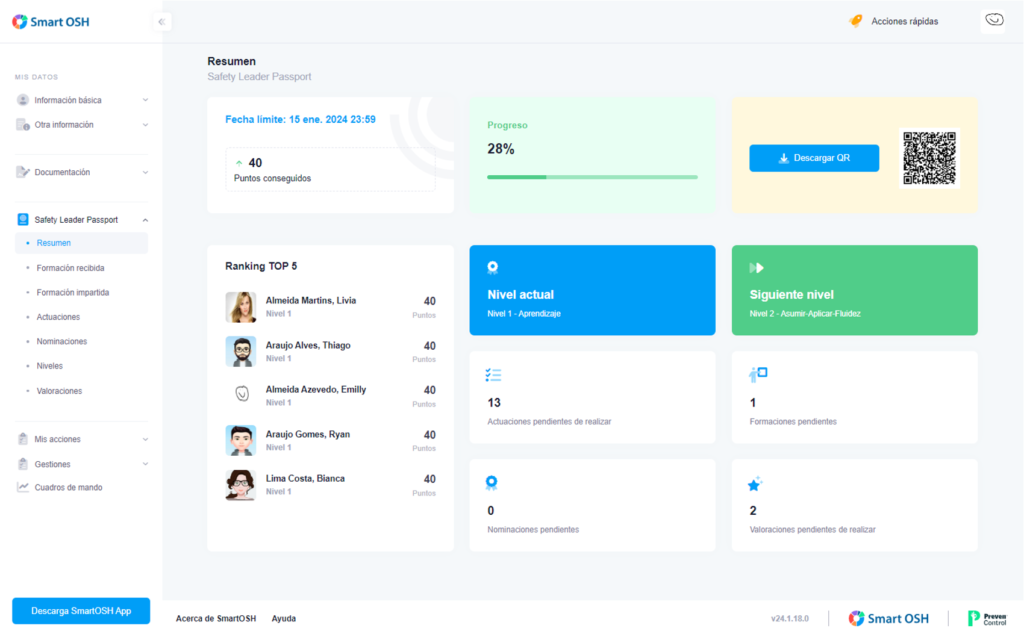Viewport: 1024px width, 637px height.
Task: Expand the Documentación section chevron
Action: point(145,172)
